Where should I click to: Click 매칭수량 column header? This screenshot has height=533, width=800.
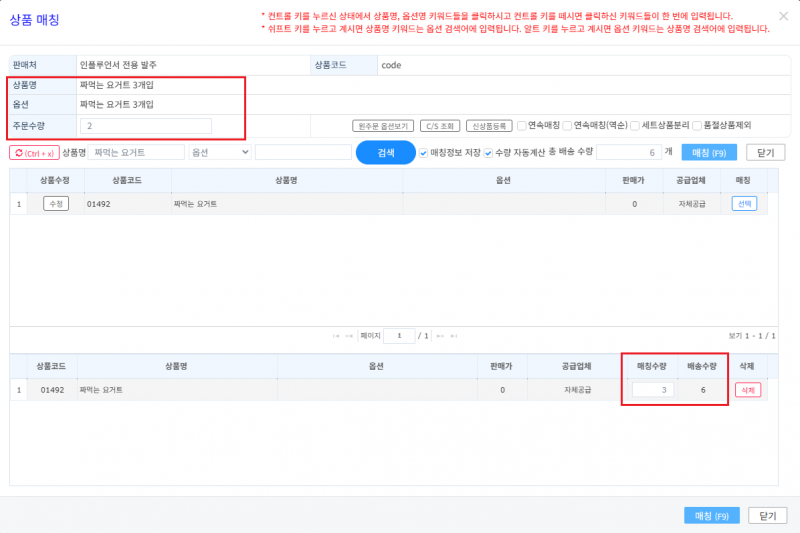[x=652, y=366]
